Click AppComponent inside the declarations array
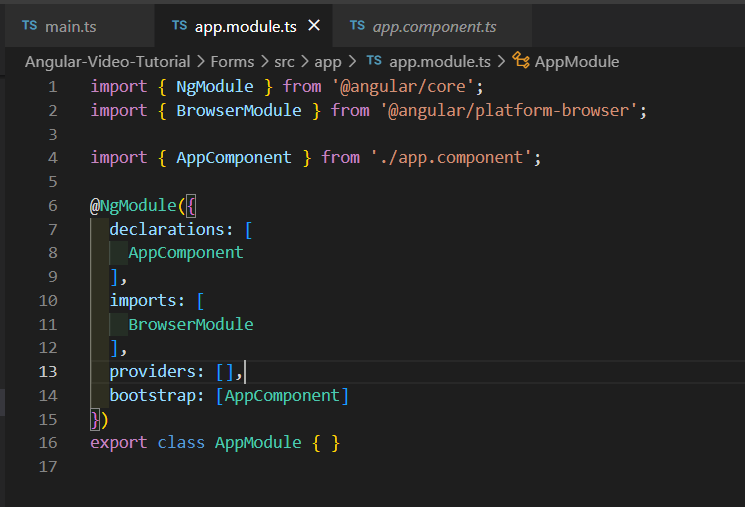This screenshot has width=745, height=507. click(186, 253)
